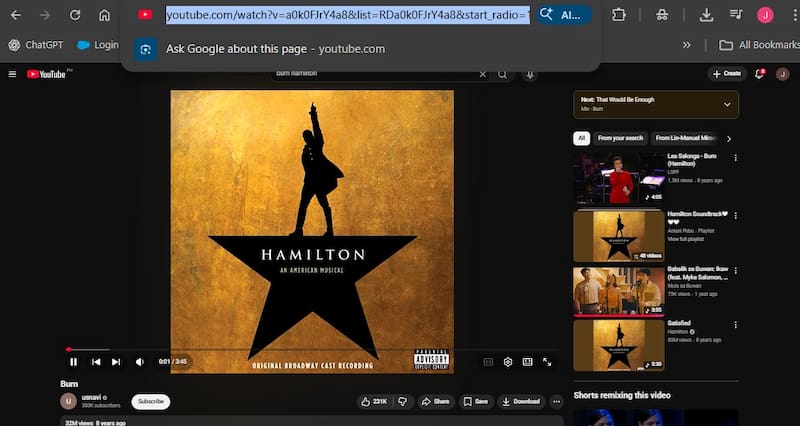Enter full screen mode
Viewport: 800px width, 426px height.
point(547,362)
